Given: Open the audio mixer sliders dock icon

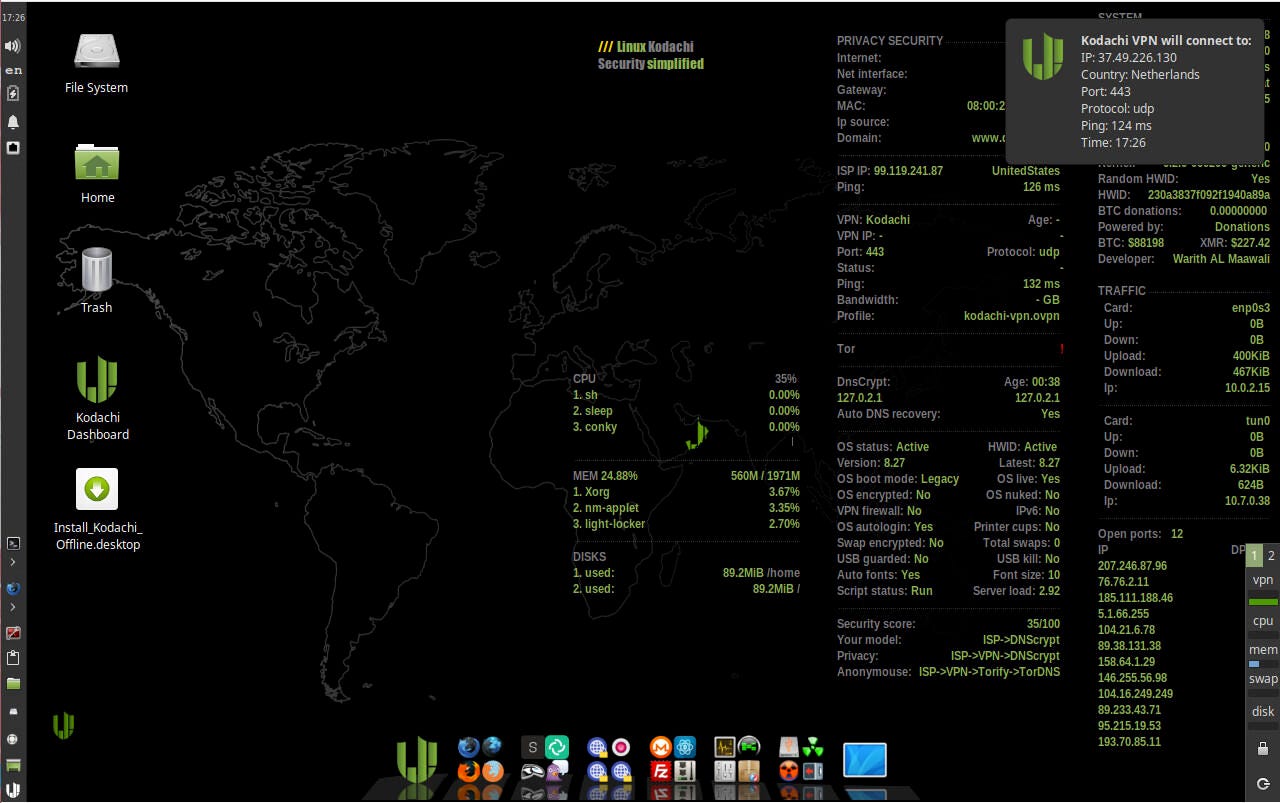Looking at the screenshot, I should point(724,771).
